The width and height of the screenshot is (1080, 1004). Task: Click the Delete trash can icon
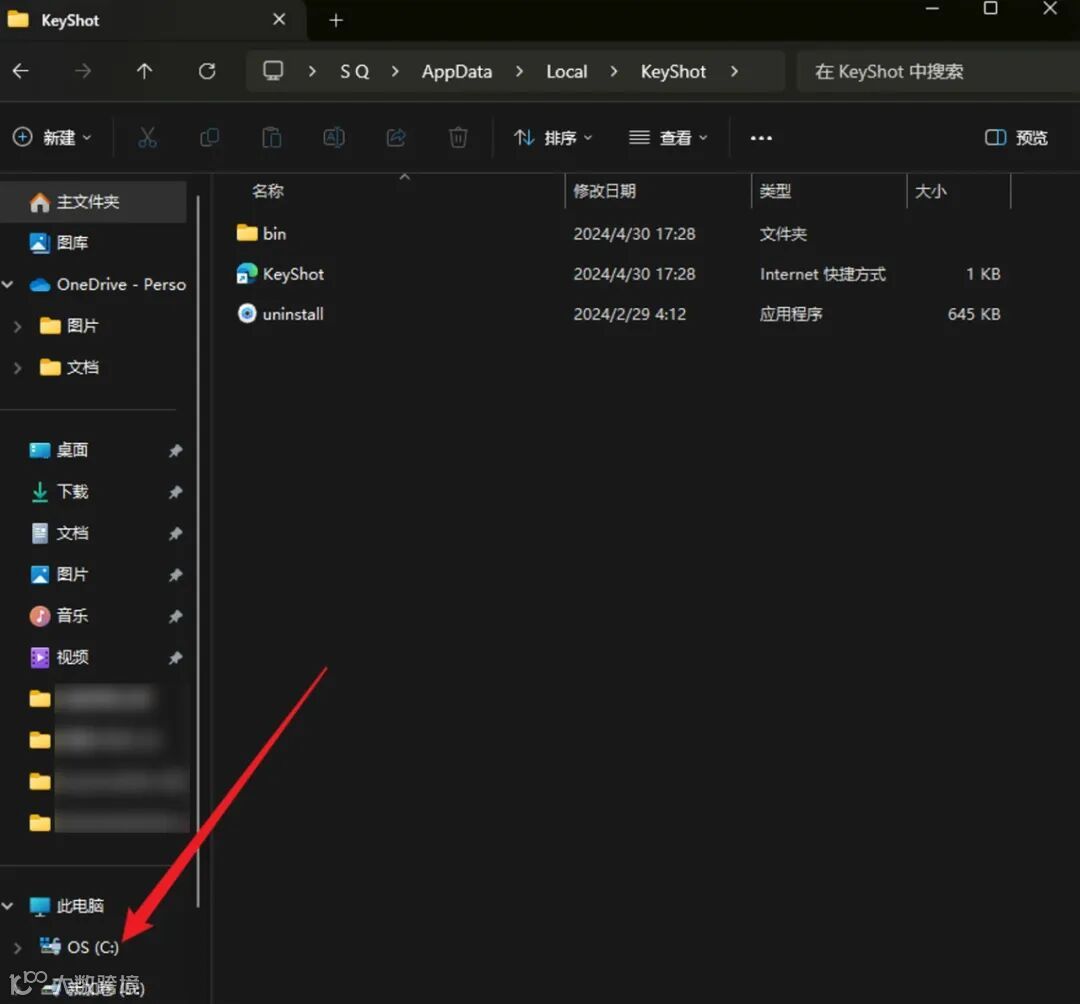click(458, 138)
